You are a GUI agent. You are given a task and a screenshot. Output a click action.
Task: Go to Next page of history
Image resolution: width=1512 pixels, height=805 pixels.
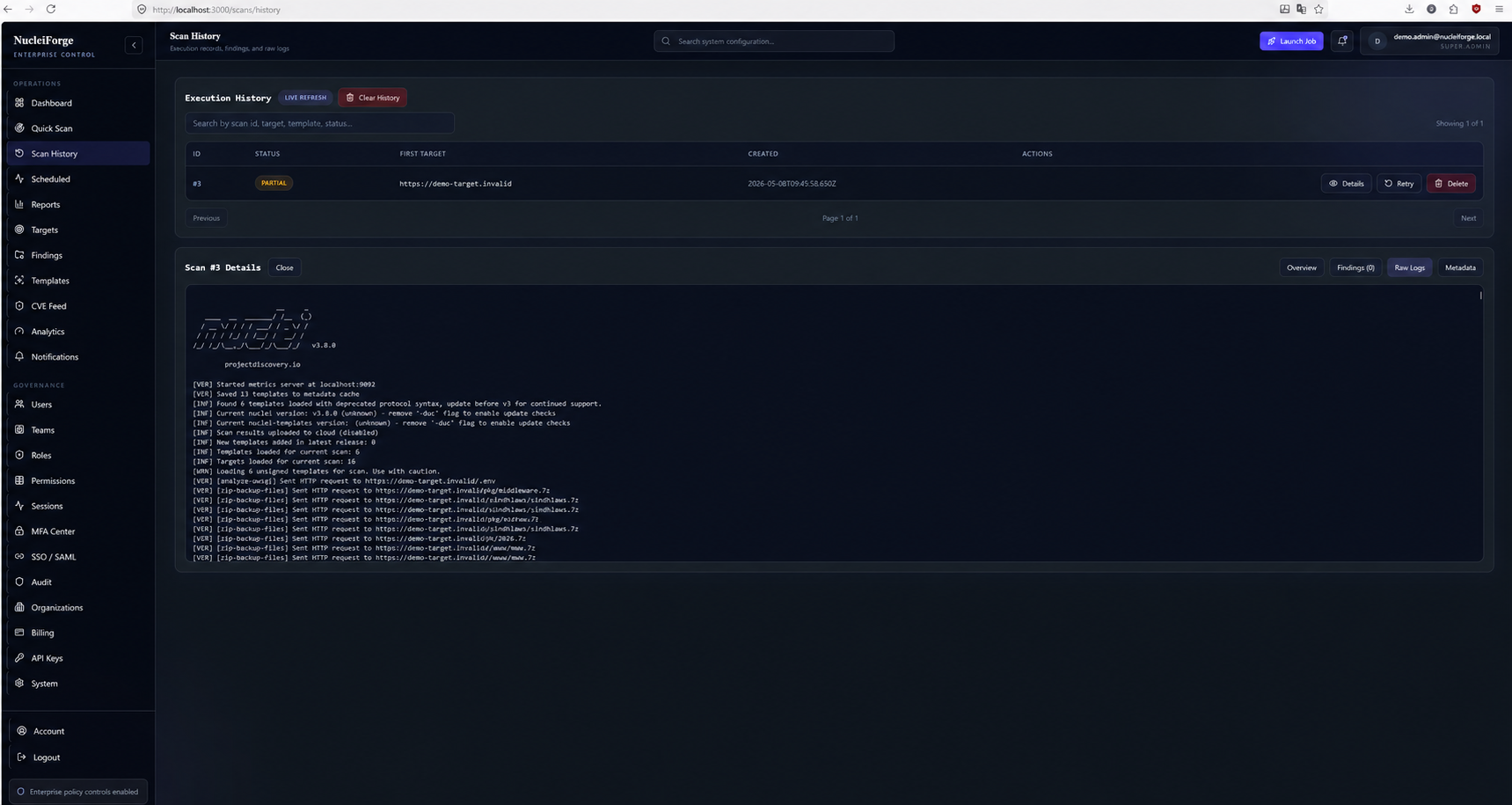[x=1468, y=218]
